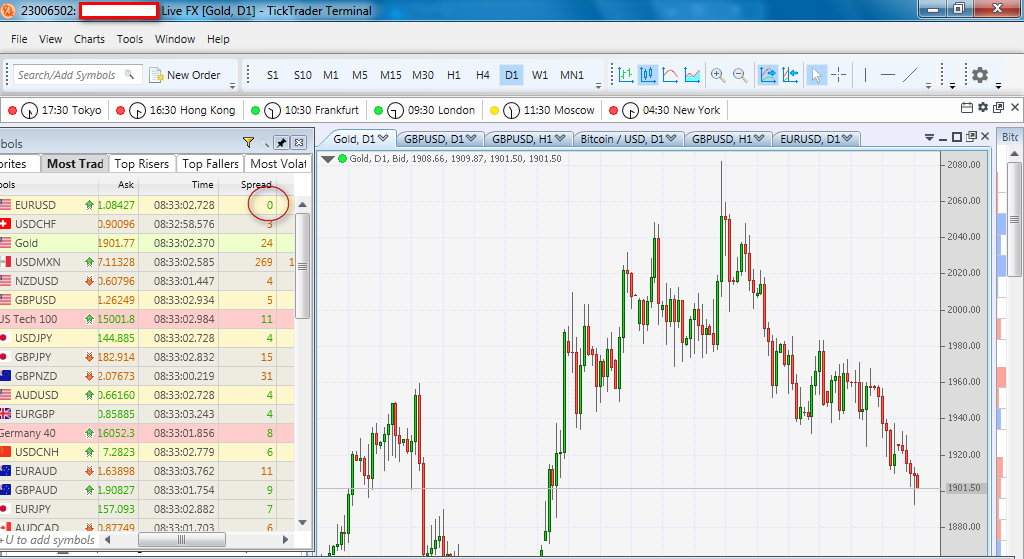The height and width of the screenshot is (559, 1024).
Task: Open New Order dialog
Action: coord(185,75)
